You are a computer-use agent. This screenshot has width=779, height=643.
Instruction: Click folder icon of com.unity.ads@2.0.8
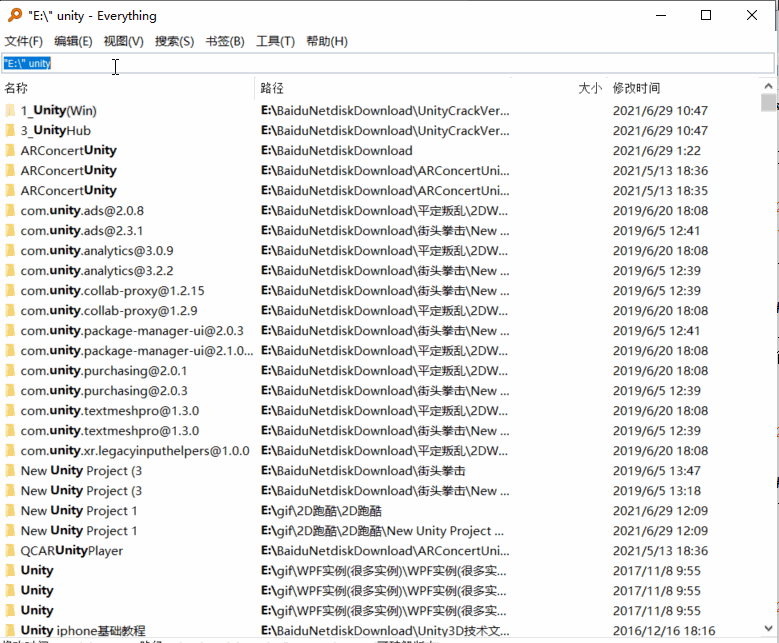10,211
